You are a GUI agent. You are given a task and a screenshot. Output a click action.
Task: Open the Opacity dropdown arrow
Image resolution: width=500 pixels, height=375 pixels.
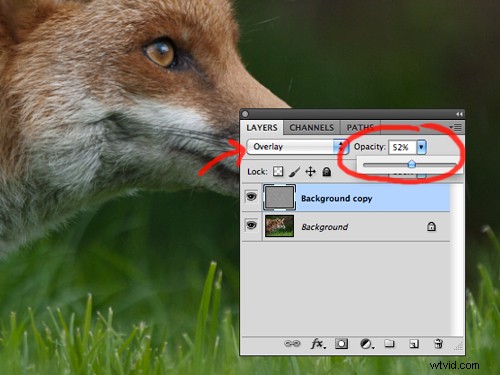[421, 147]
